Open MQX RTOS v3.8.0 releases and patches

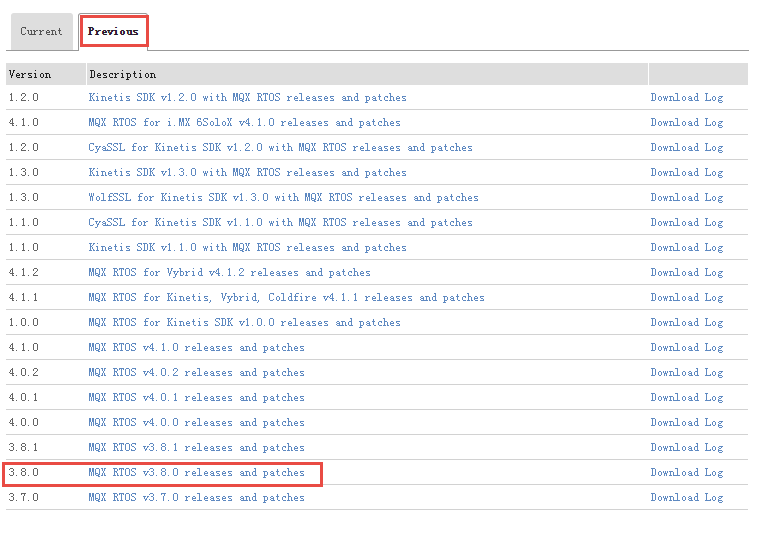coord(196,473)
